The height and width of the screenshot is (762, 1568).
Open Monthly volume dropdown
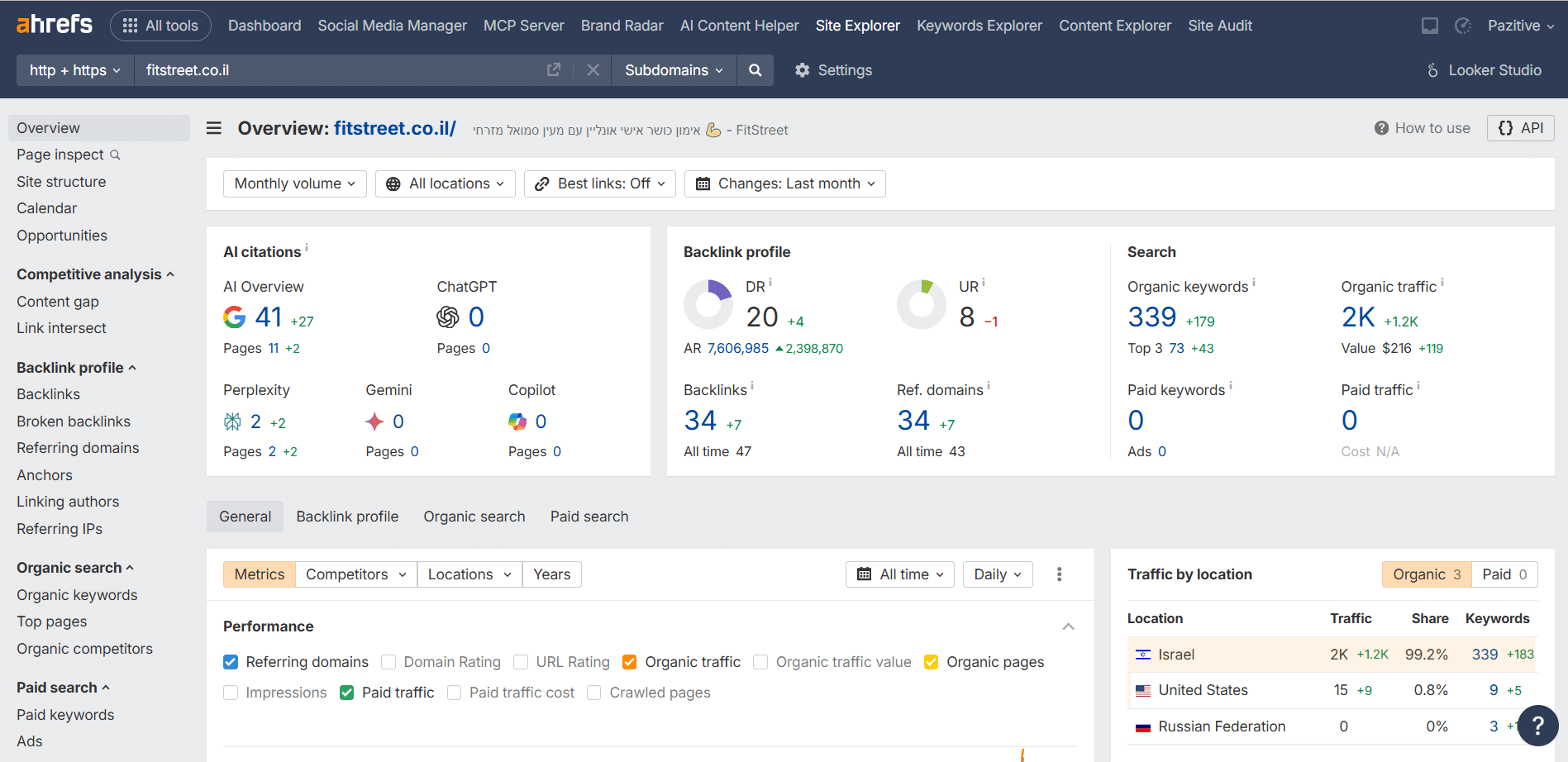point(295,183)
